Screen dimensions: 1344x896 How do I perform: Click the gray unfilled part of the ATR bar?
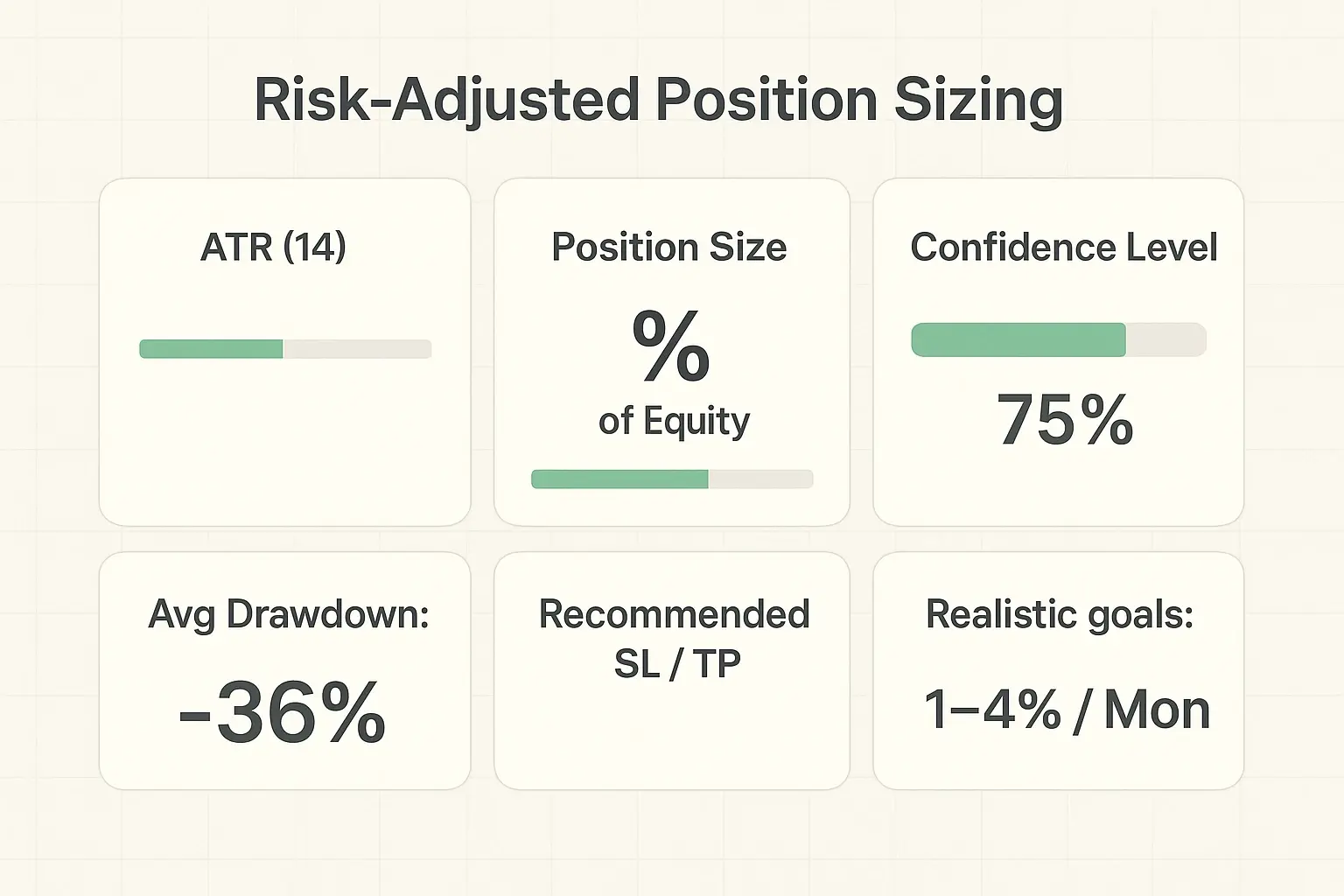click(357, 349)
